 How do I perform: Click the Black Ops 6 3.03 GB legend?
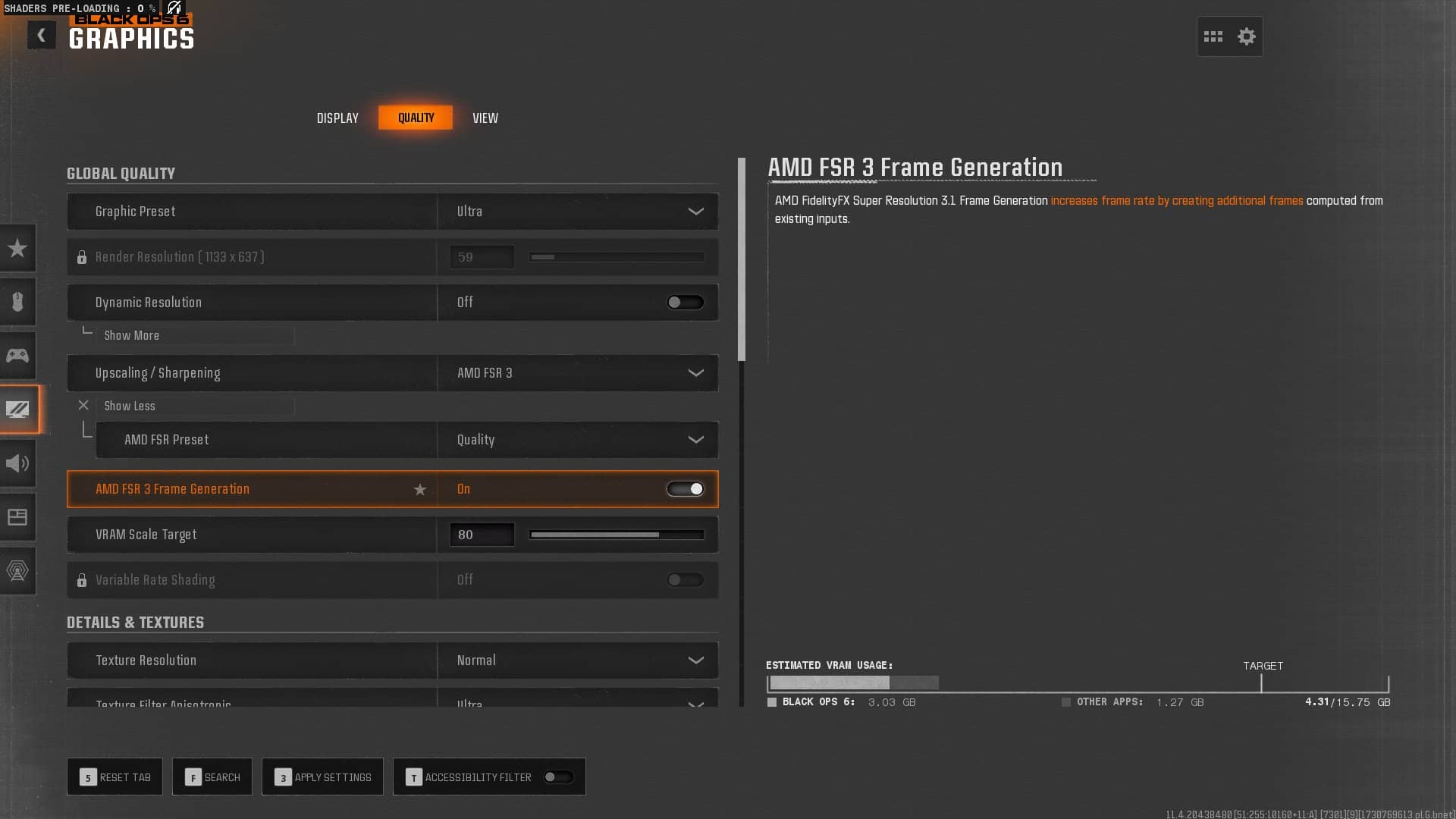(842, 702)
